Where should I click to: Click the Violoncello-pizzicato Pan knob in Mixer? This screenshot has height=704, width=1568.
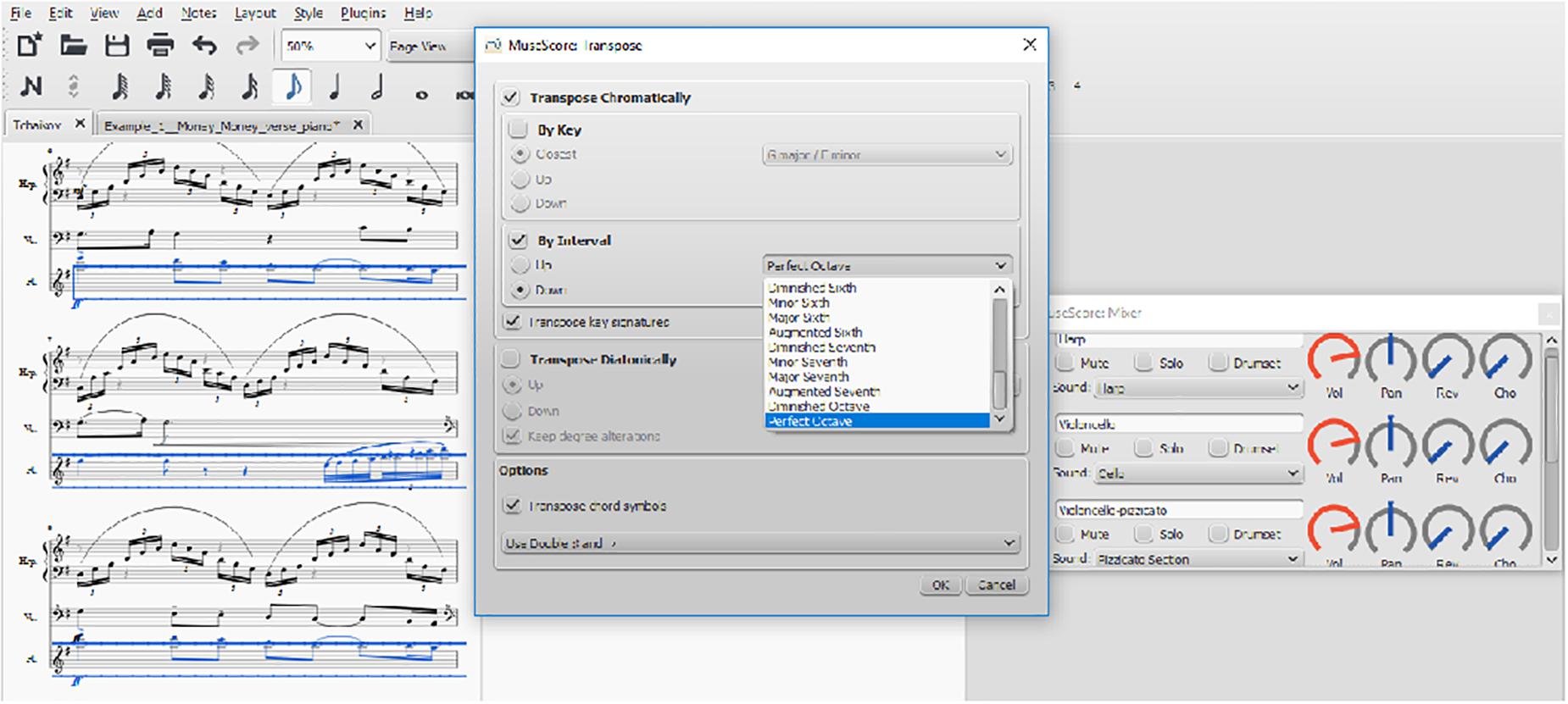1391,529
